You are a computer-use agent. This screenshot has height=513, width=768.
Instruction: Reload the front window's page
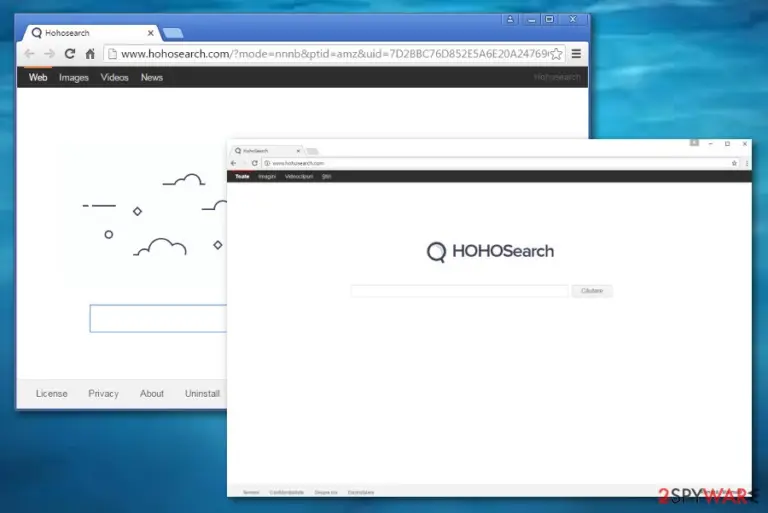[254, 163]
